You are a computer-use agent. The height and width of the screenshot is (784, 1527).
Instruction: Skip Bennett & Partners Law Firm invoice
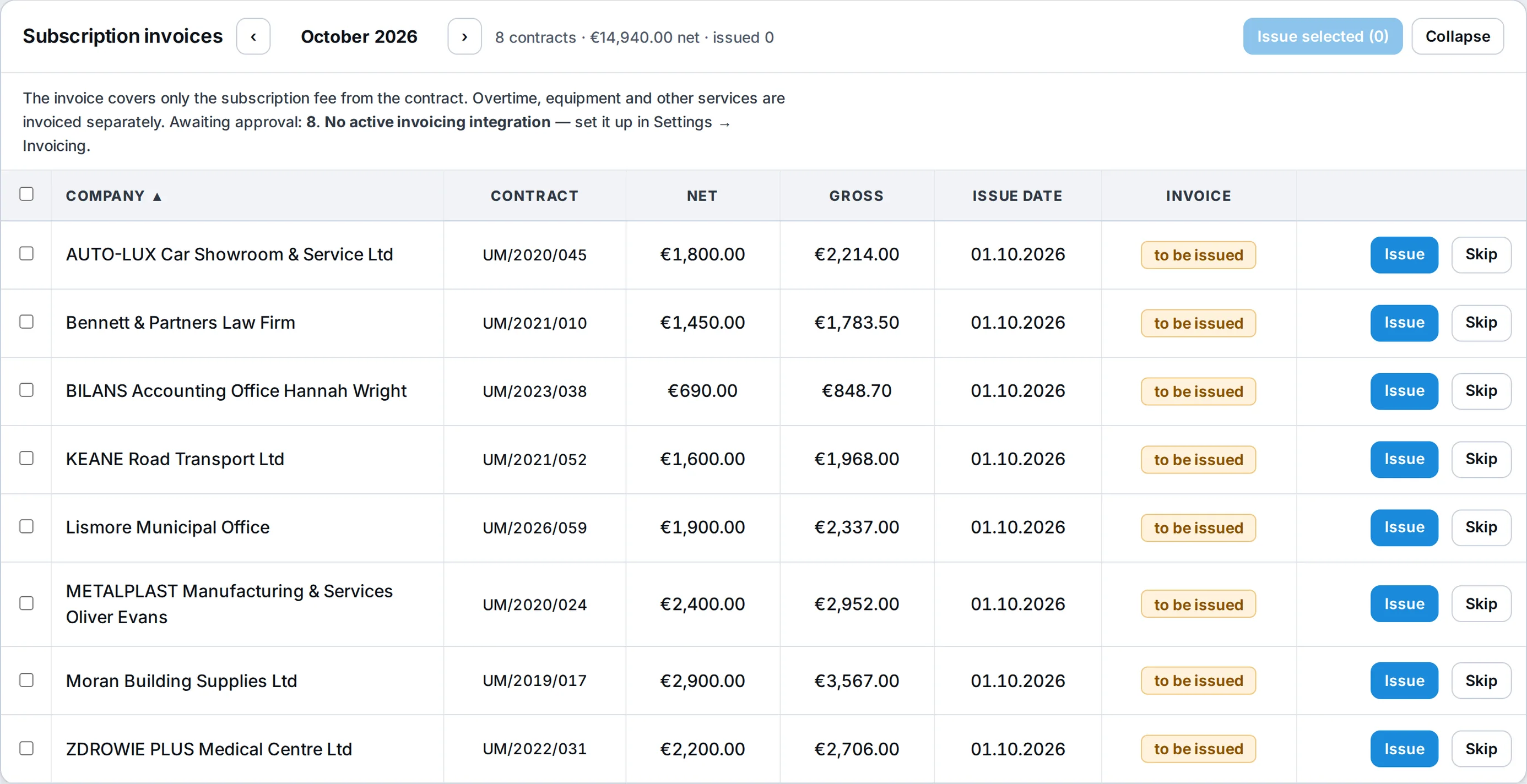tap(1481, 323)
